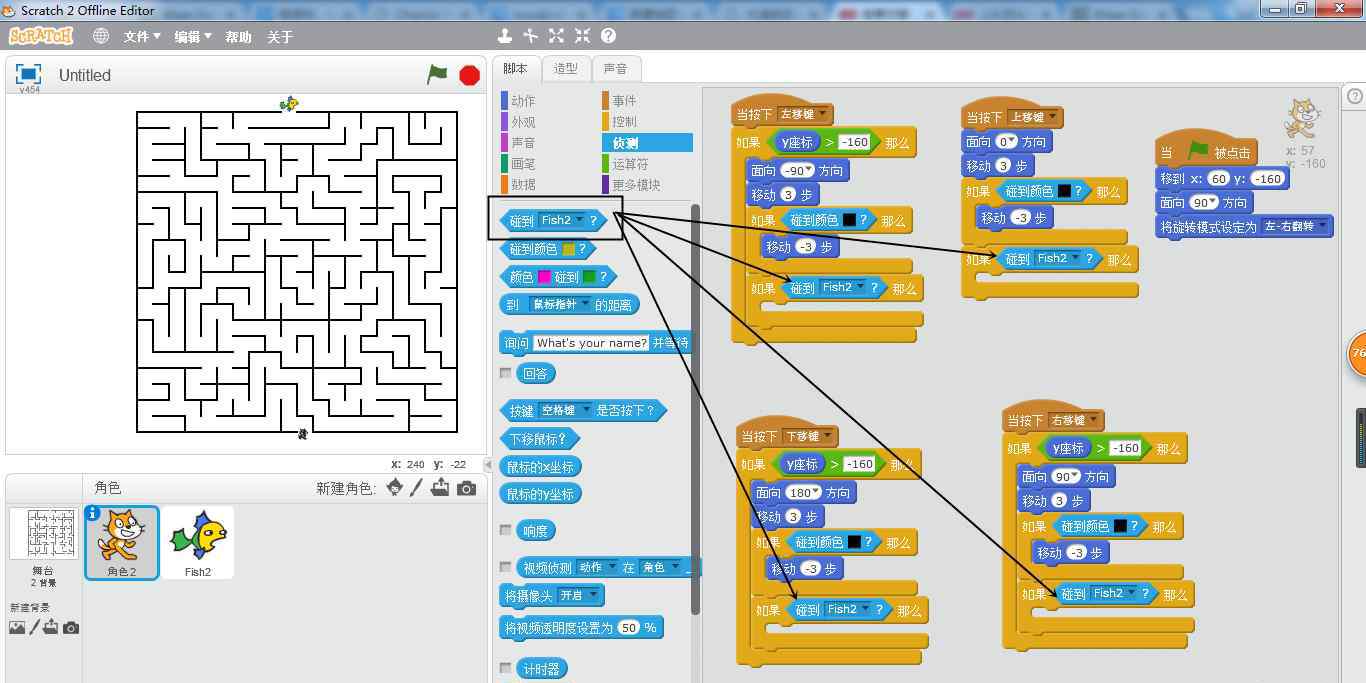Create new sprite from camera icon
The height and width of the screenshot is (683, 1366).
[x=466, y=488]
